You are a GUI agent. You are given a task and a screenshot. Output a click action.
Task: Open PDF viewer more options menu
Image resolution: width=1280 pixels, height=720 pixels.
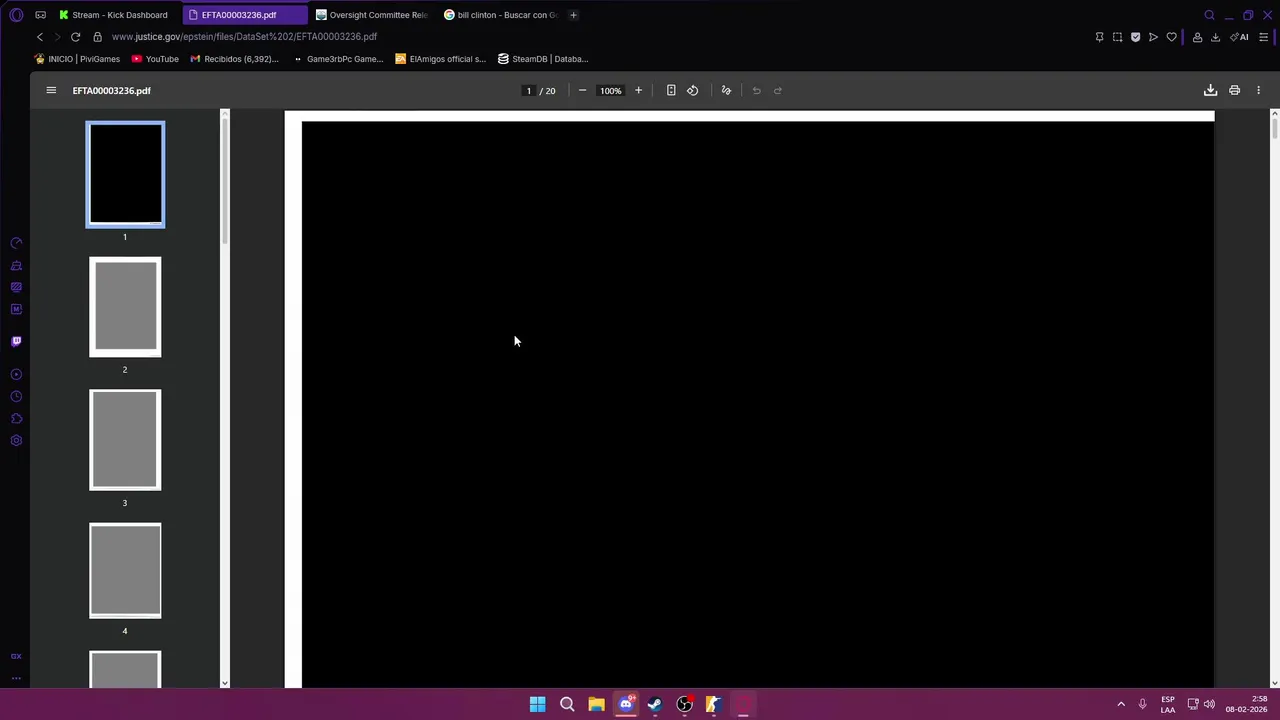point(1258,90)
